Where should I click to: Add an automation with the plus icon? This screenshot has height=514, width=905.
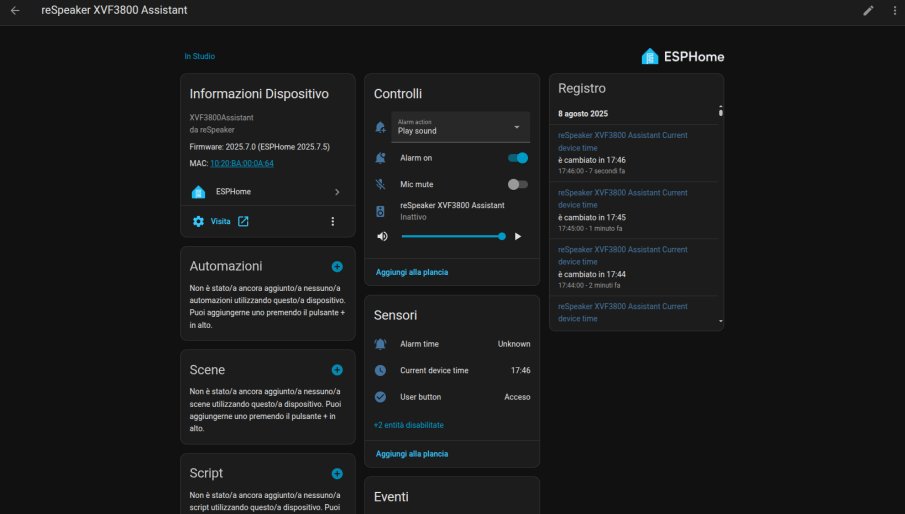337,267
